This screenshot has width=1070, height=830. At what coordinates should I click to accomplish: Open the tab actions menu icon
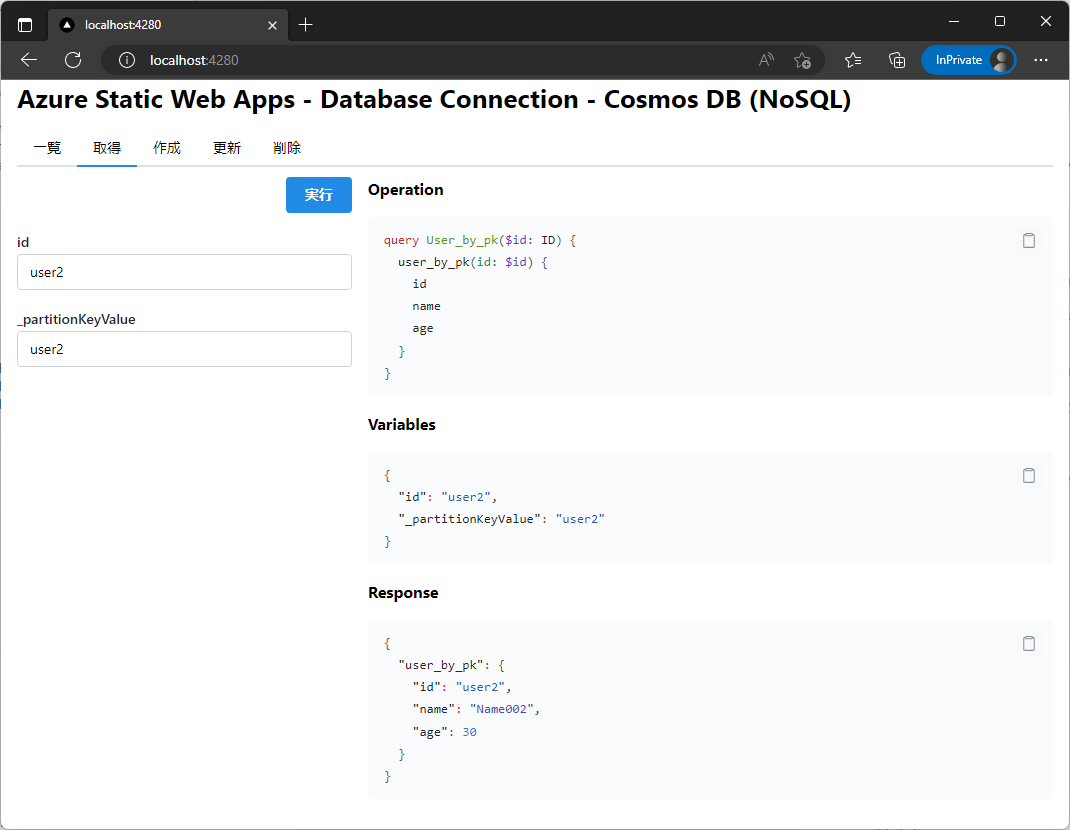click(x=25, y=25)
